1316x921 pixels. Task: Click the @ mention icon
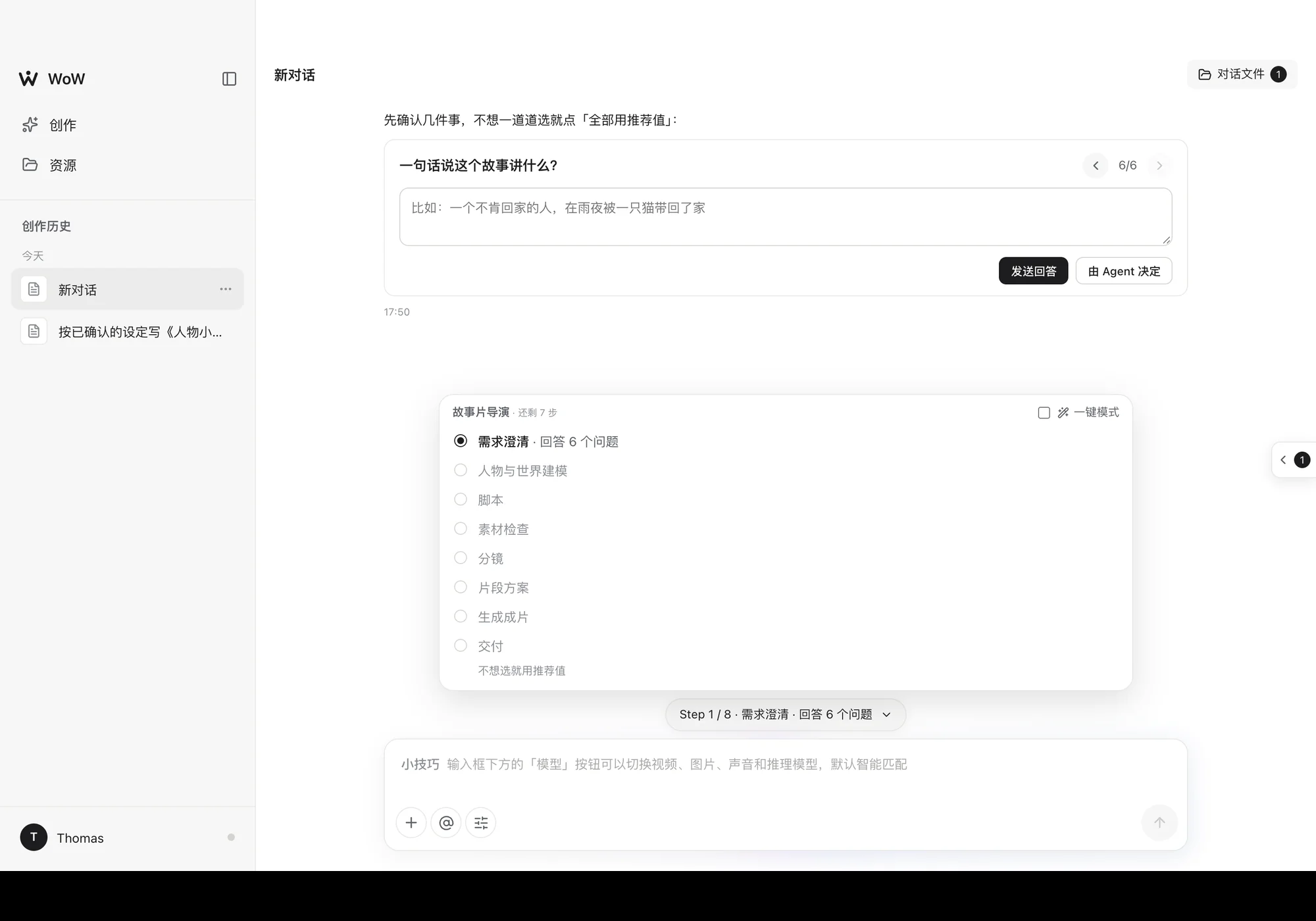(x=446, y=822)
